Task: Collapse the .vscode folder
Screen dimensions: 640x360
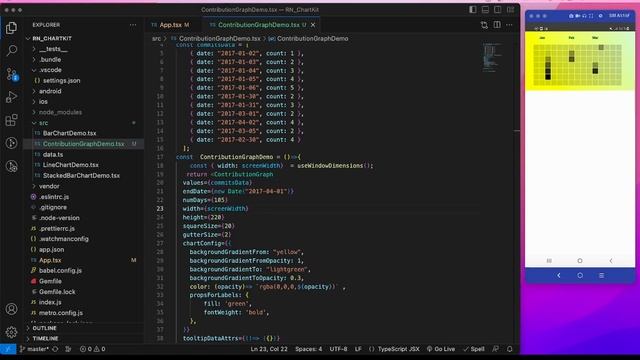Action: (x=50, y=70)
